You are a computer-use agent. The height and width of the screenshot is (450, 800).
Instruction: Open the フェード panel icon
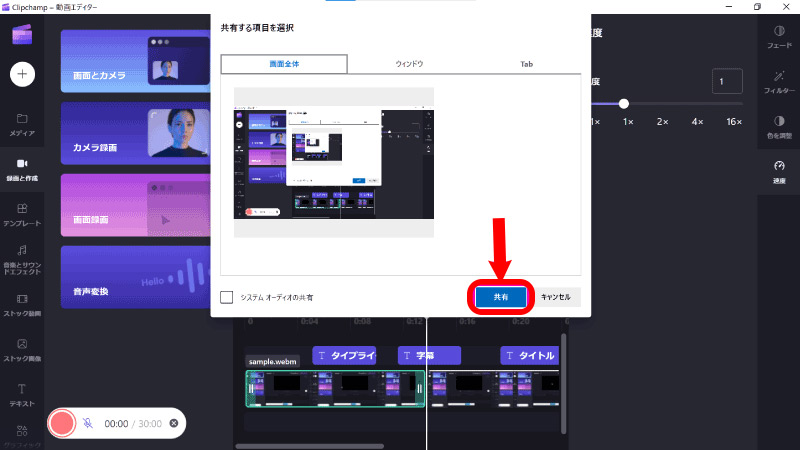(x=779, y=37)
